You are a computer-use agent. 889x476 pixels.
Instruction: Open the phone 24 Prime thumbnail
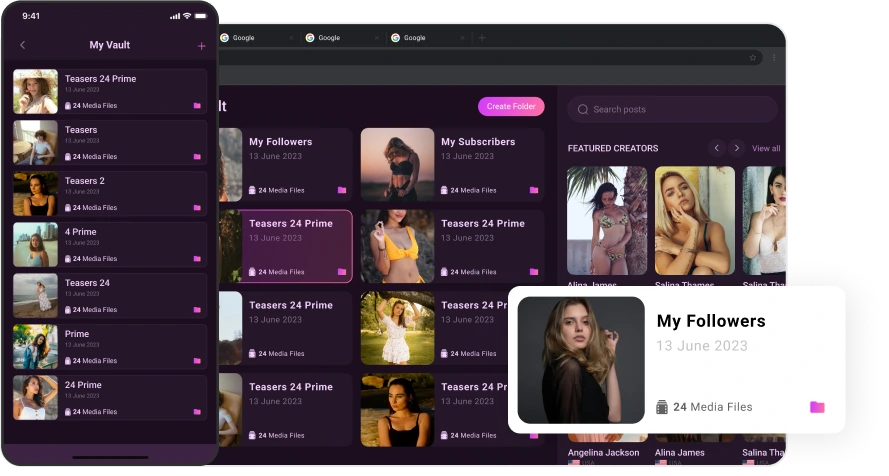click(x=35, y=397)
